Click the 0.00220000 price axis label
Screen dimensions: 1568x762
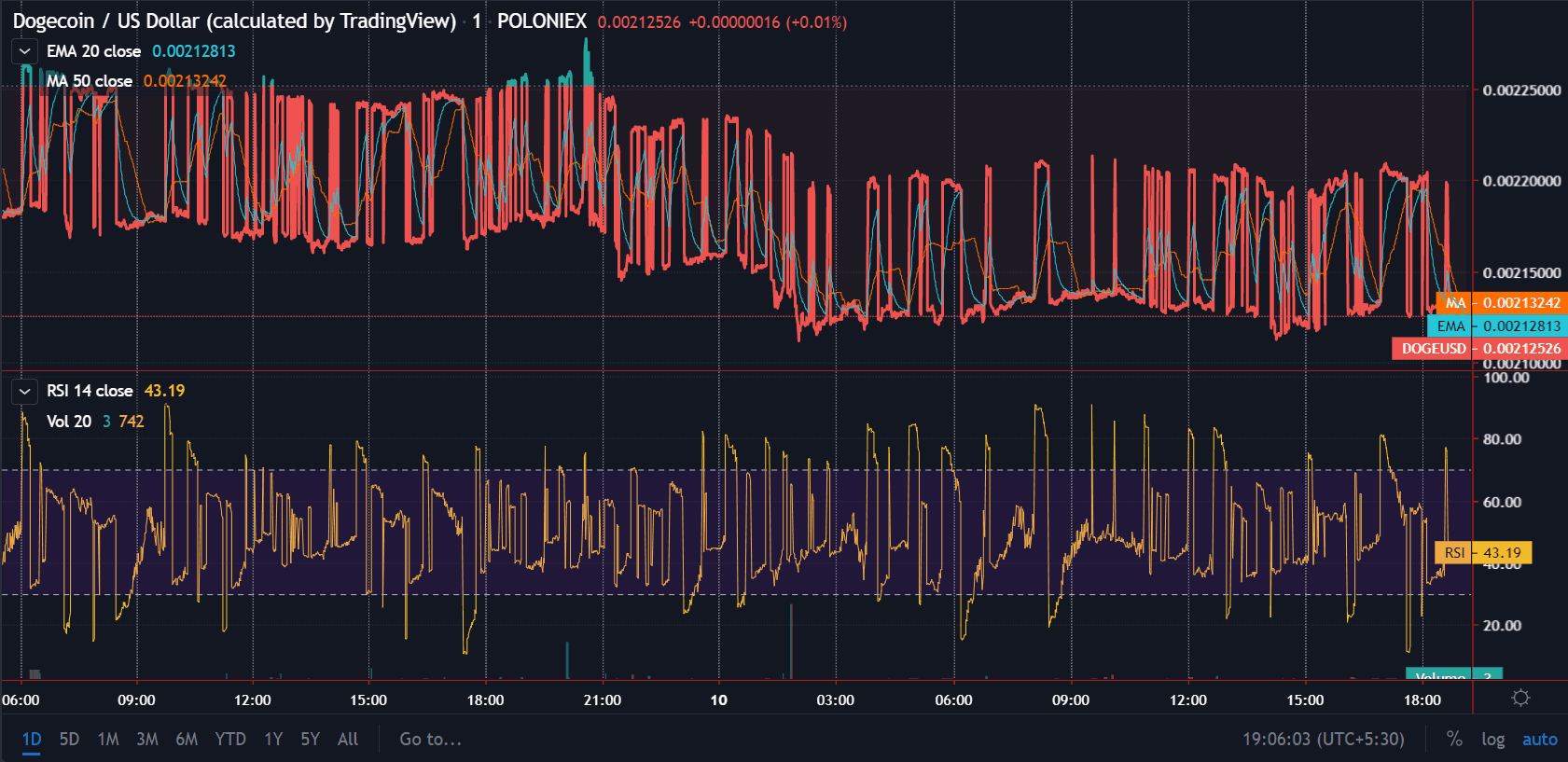(x=1522, y=181)
